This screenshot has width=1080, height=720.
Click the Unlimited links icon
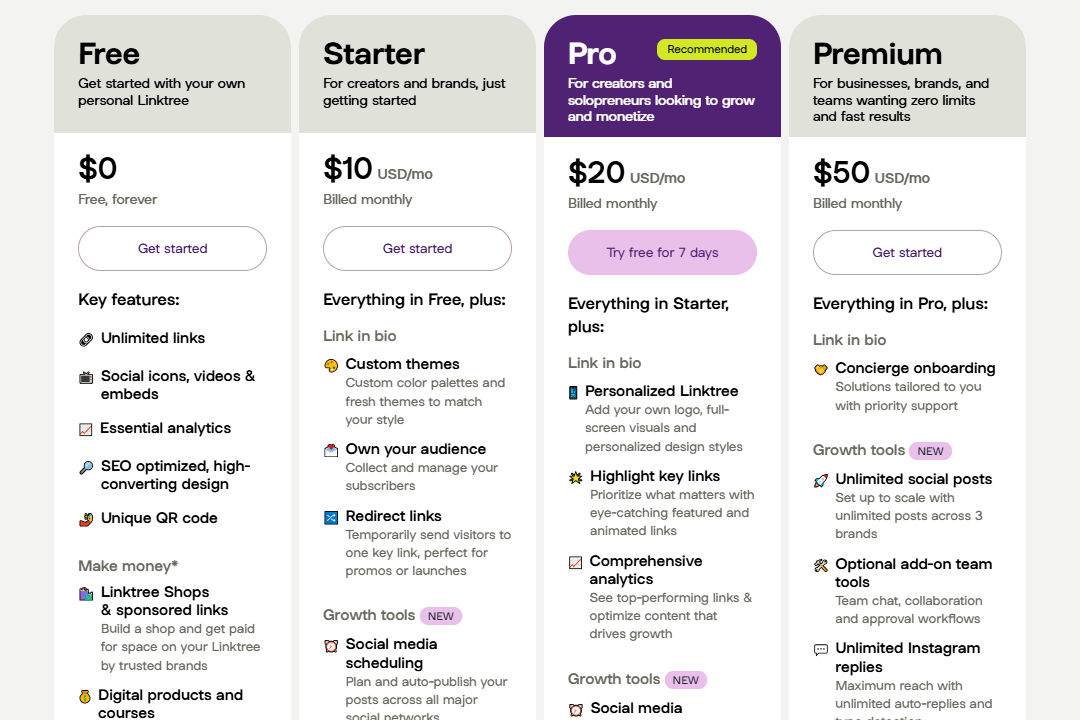86,339
